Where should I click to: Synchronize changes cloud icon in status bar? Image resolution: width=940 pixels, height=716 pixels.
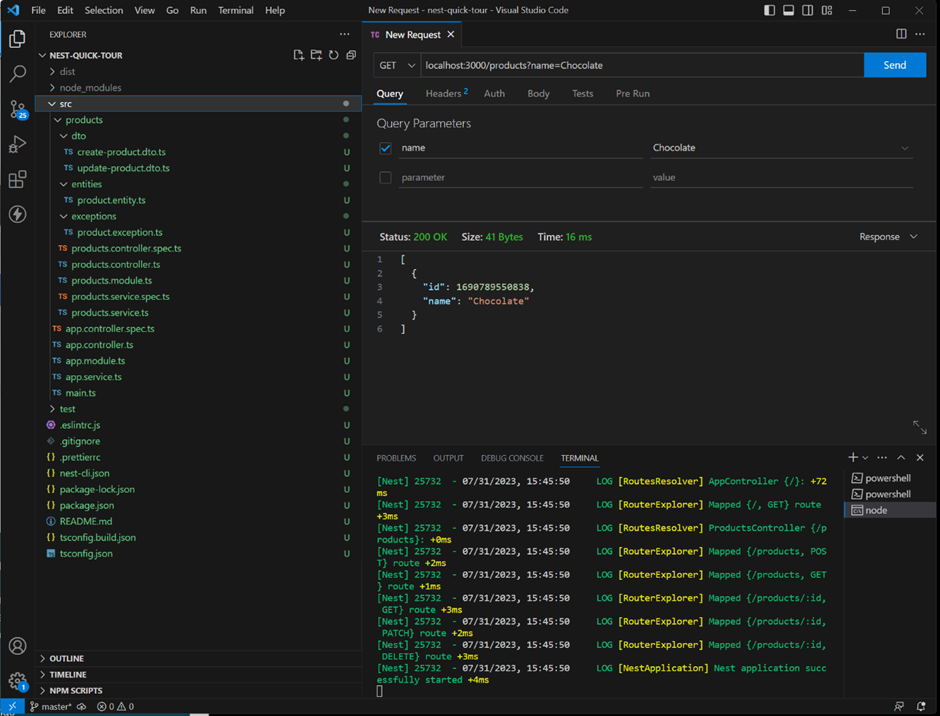point(82,706)
